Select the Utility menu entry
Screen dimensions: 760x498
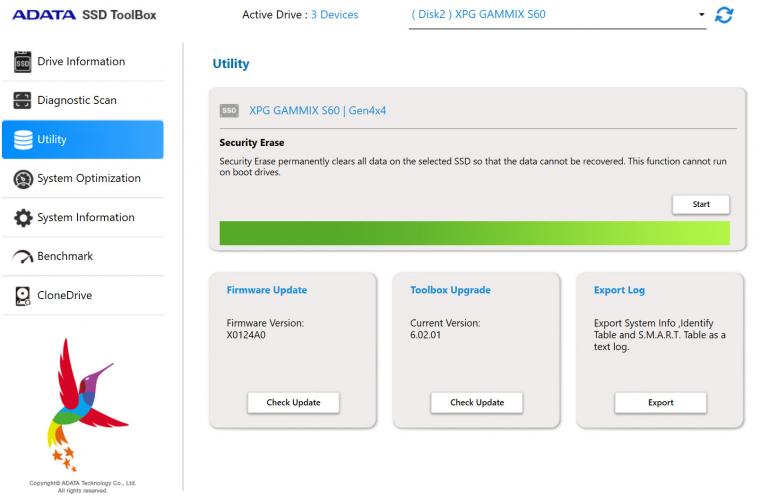[x=83, y=140]
